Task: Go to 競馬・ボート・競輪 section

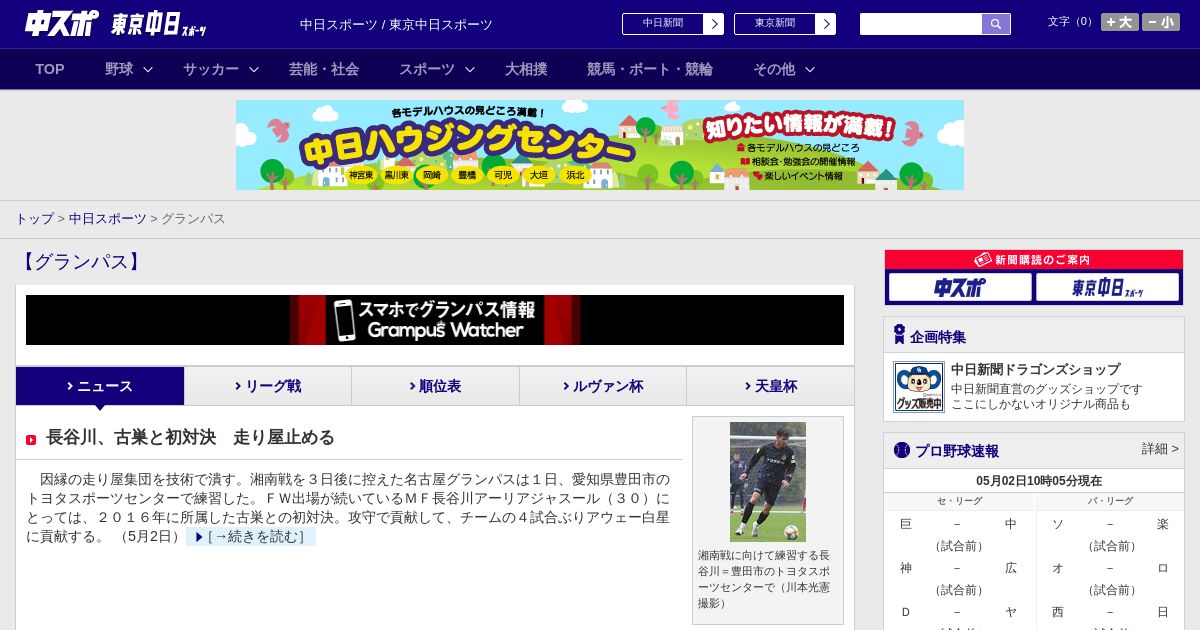Action: click(x=650, y=69)
